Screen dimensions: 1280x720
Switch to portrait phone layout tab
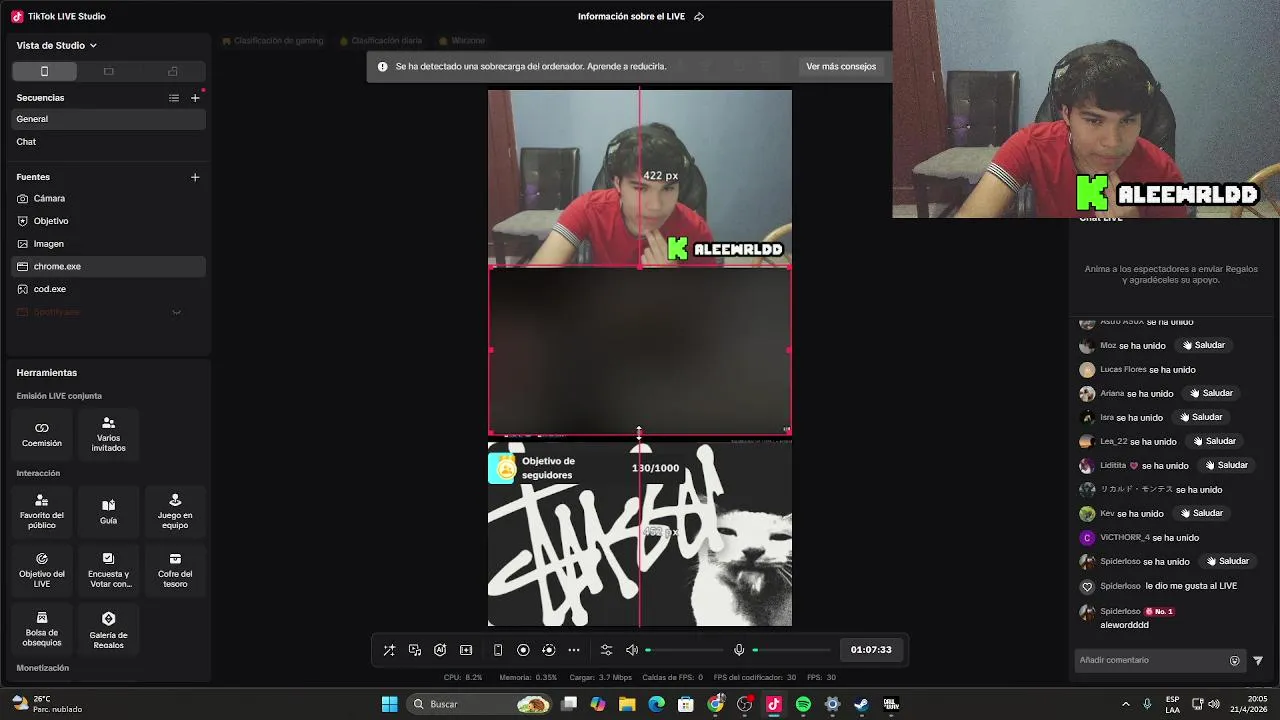(x=44, y=71)
